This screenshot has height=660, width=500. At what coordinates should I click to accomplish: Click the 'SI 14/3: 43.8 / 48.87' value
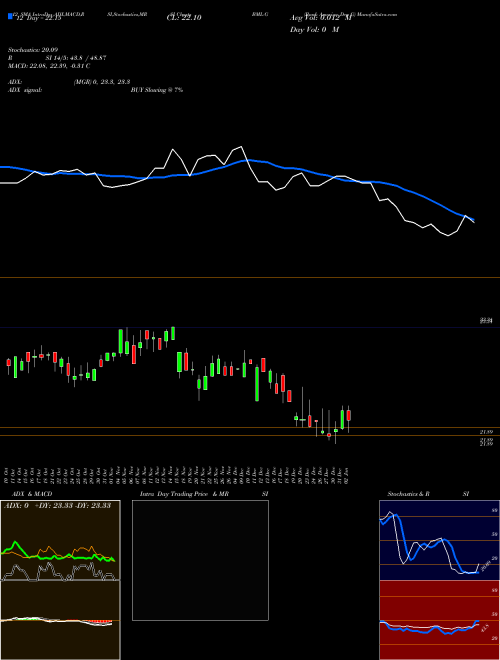pos(76,58)
